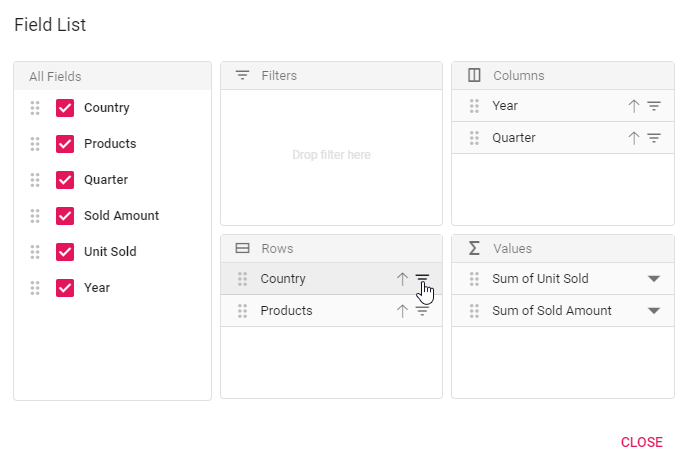Image resolution: width=686 pixels, height=454 pixels.
Task: Click the drag handle beside Unit Sold
Action: point(35,251)
